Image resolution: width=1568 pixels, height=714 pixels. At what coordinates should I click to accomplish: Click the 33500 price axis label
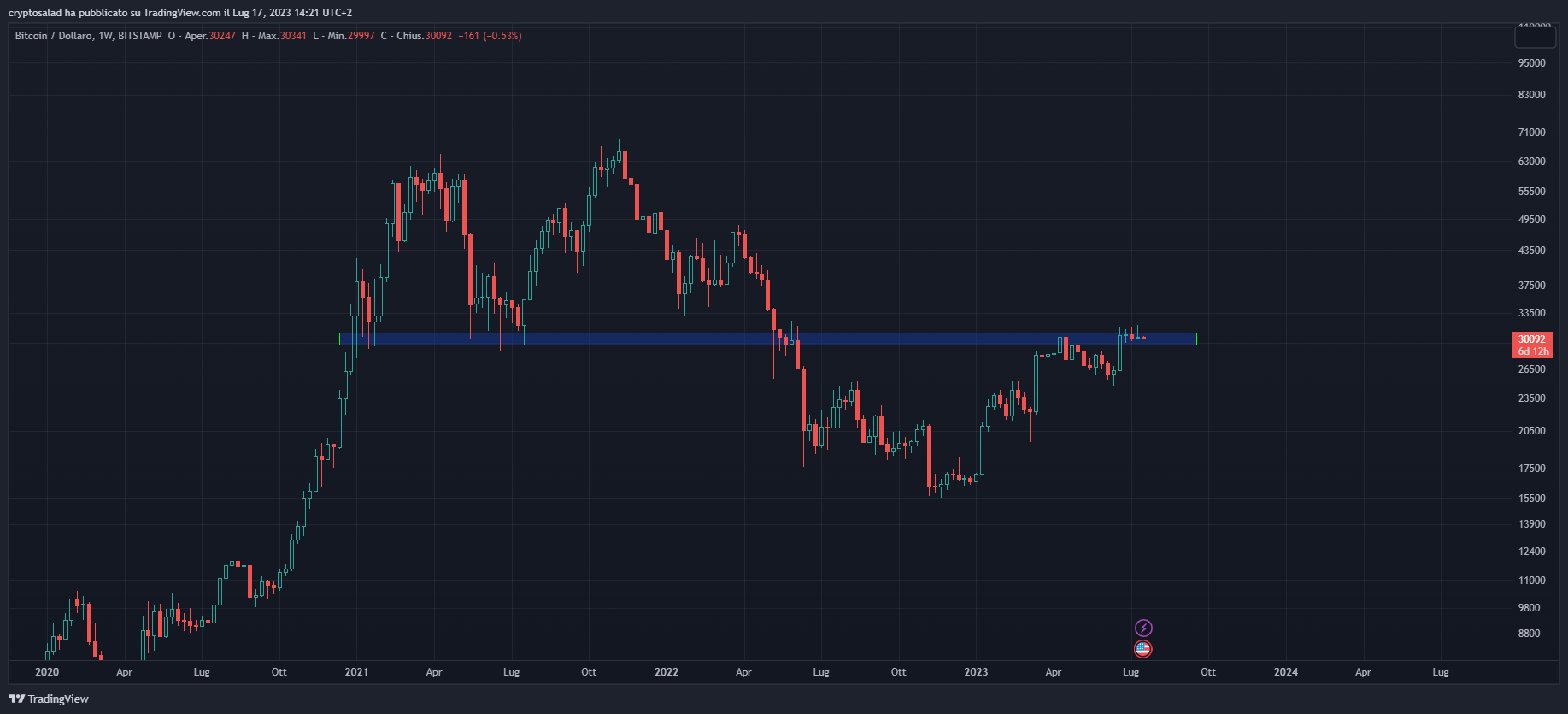point(1531,313)
